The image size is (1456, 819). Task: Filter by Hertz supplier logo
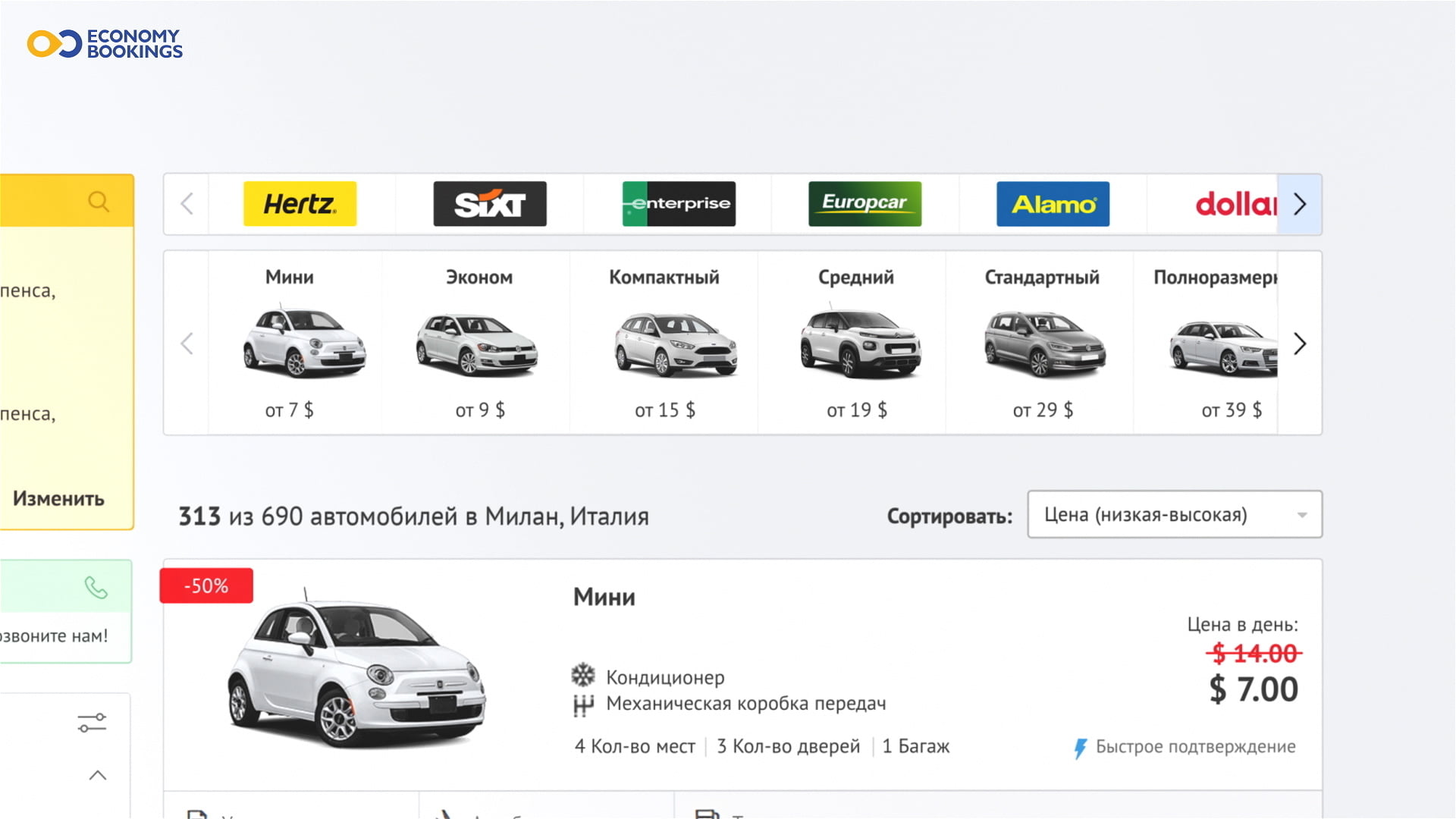pos(300,204)
